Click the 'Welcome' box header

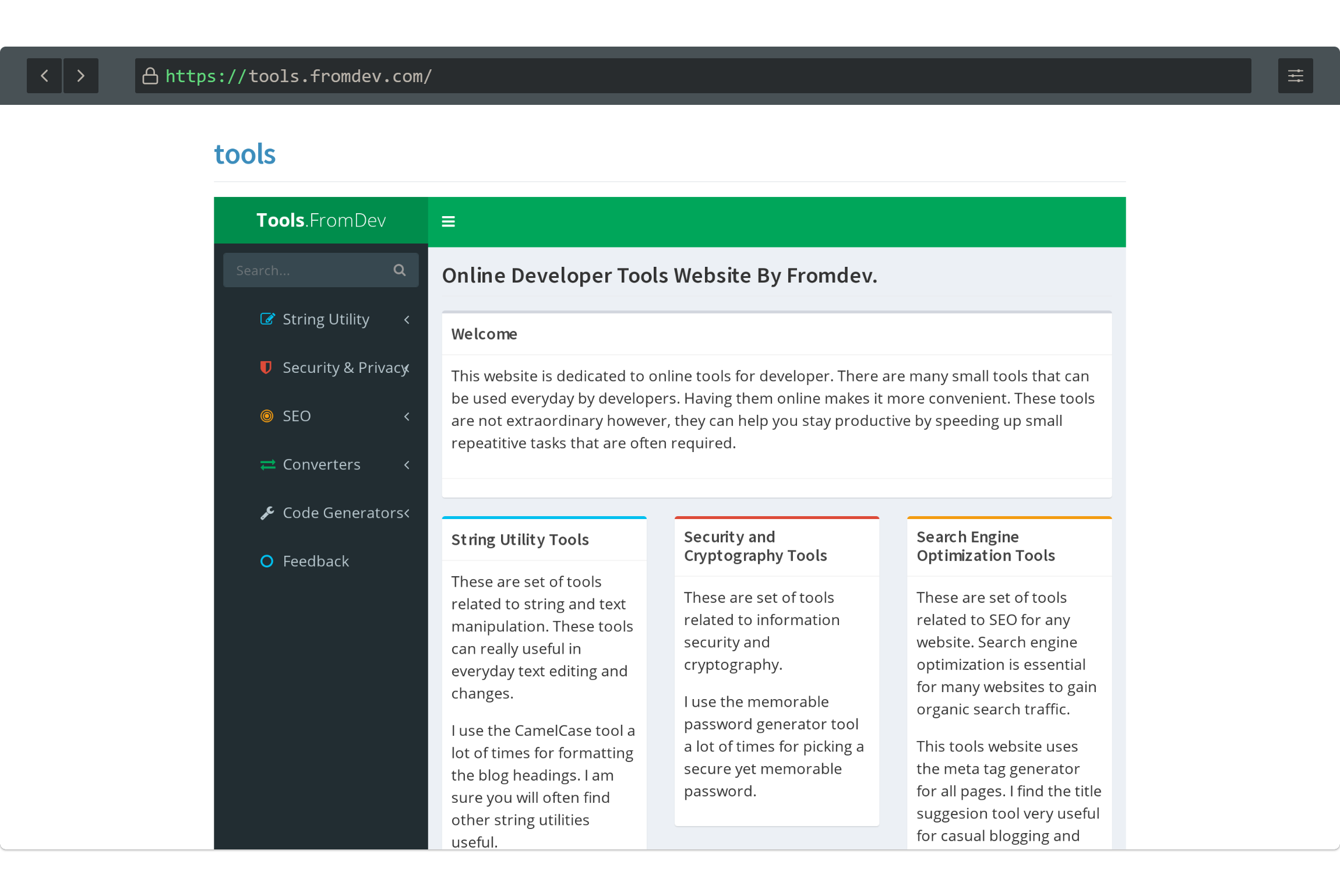484,334
